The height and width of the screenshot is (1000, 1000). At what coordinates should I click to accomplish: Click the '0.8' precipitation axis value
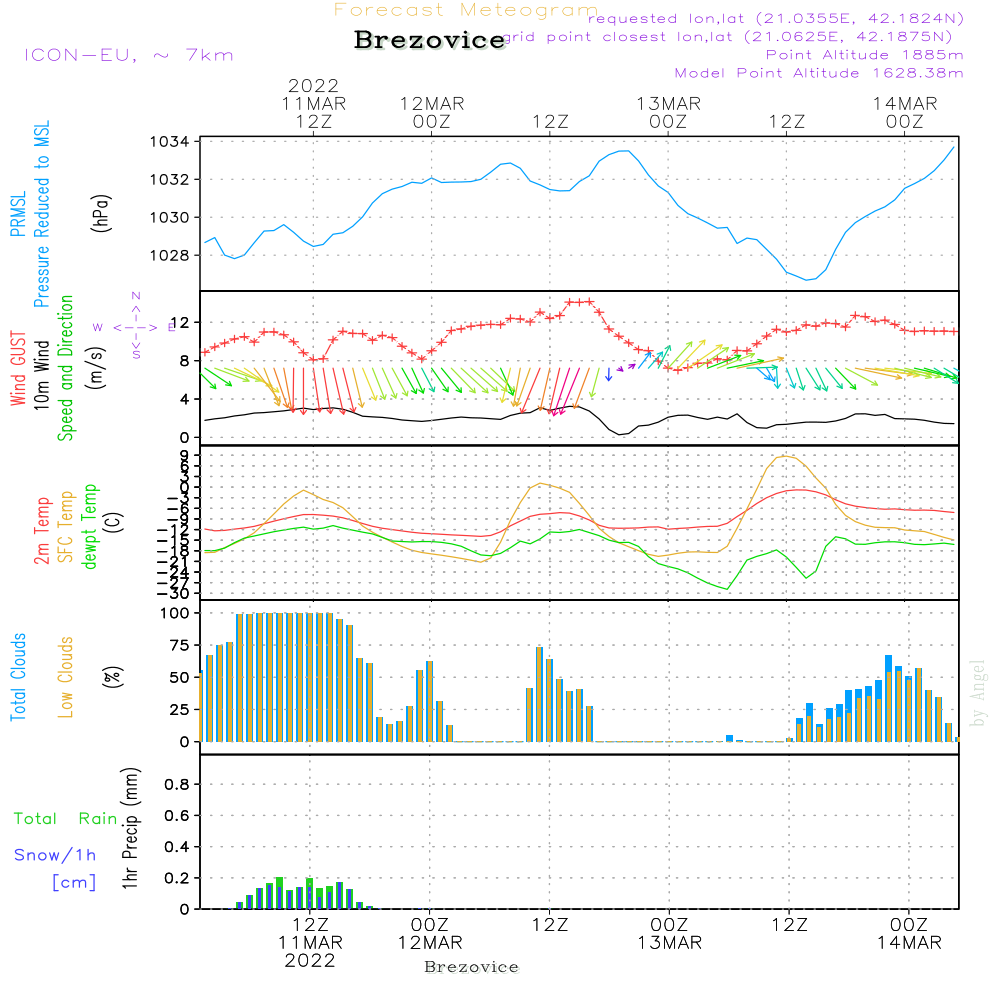point(177,784)
